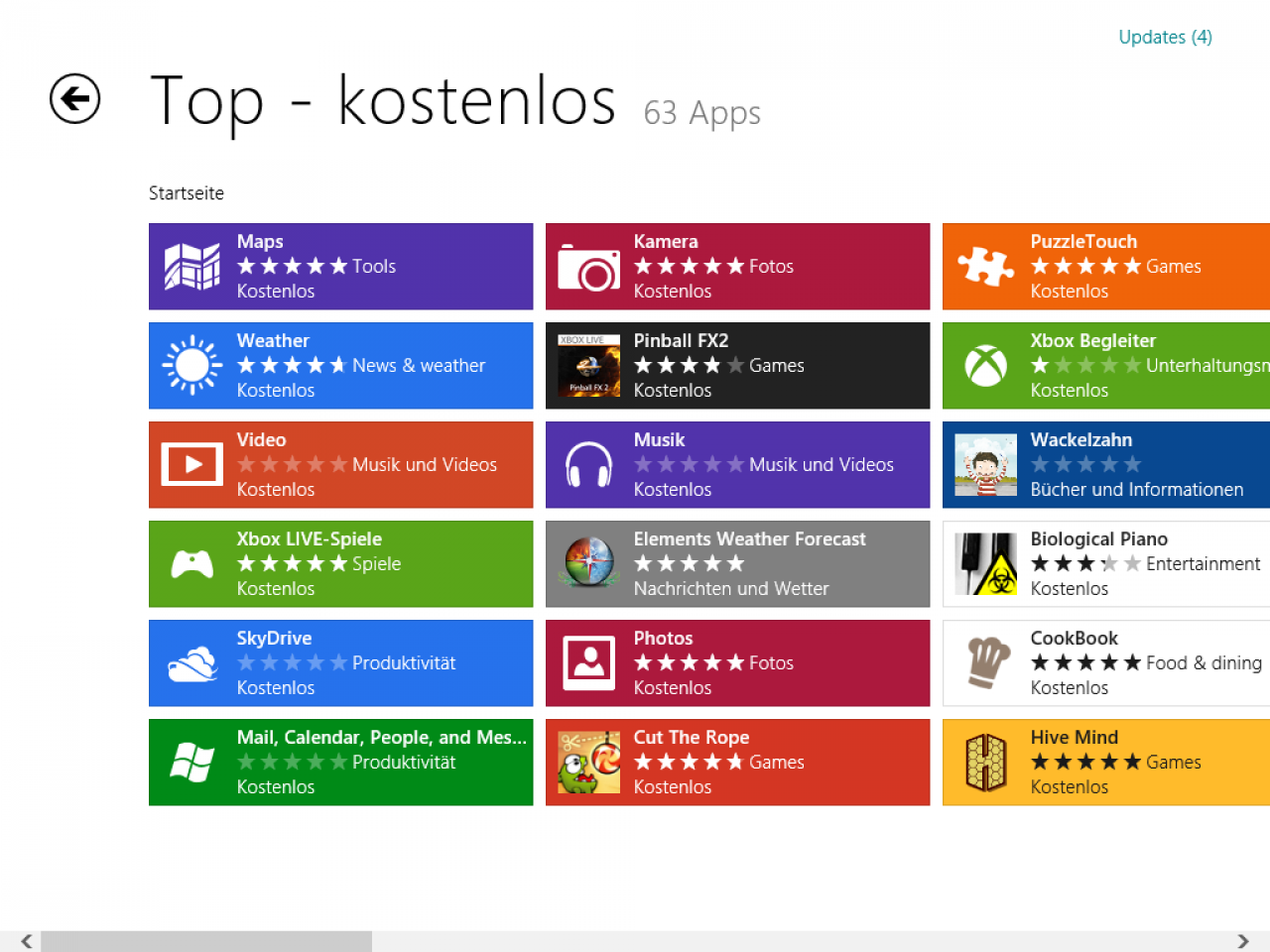The image size is (1270, 952).
Task: Open the Video app title
Action: click(261, 439)
